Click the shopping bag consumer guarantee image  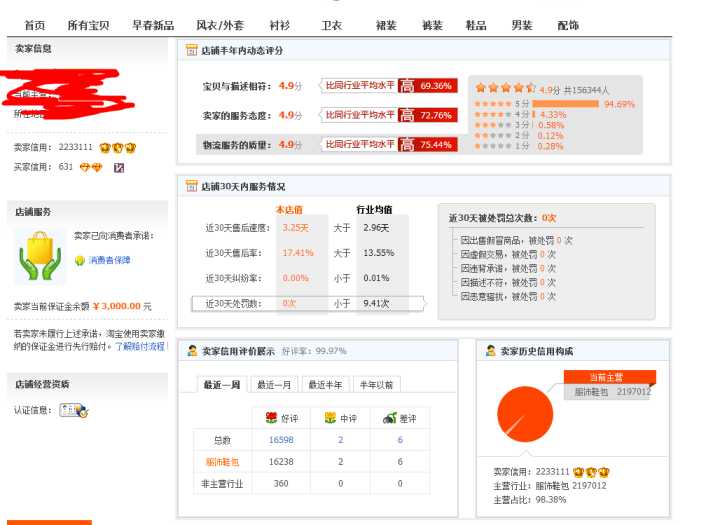pyautogui.click(x=40, y=256)
